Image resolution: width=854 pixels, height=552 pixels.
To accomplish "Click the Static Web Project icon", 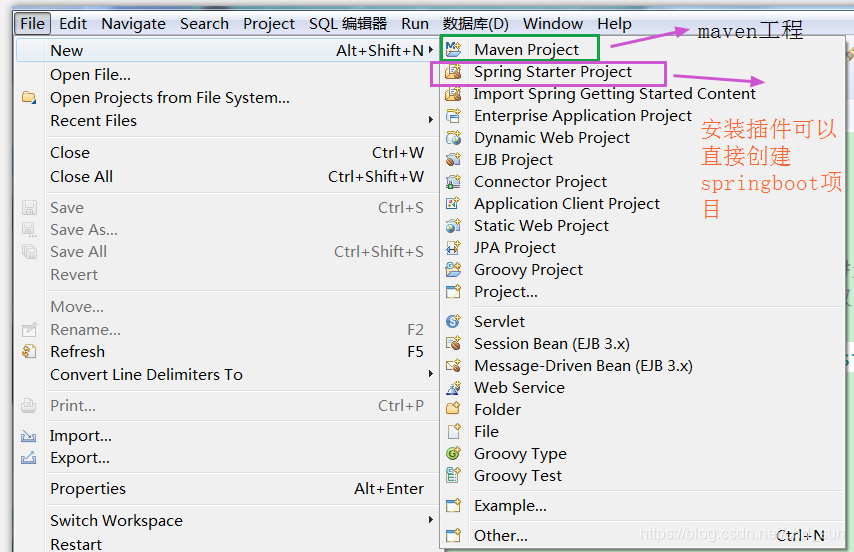I will tap(453, 225).
